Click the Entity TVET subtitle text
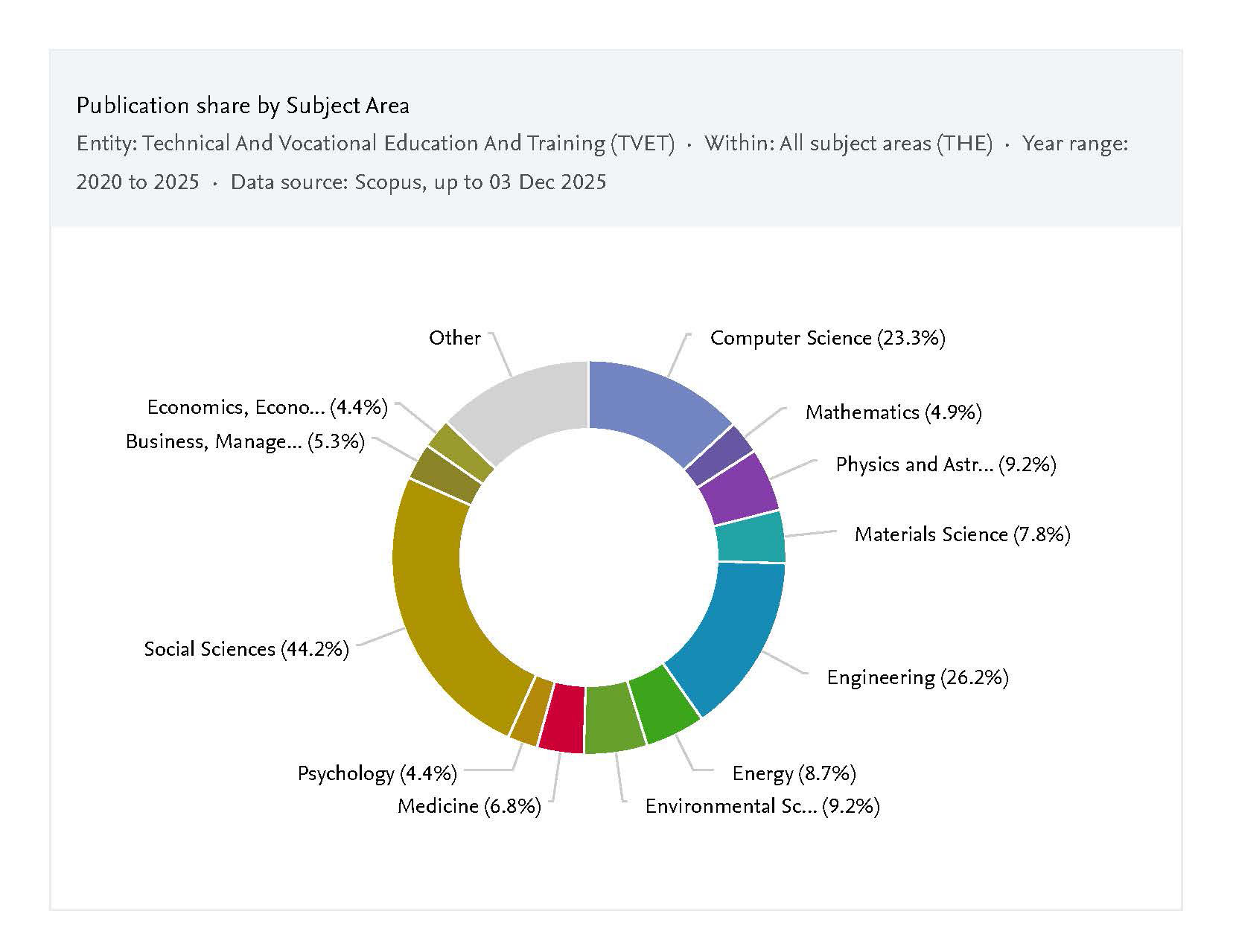 [x=375, y=143]
